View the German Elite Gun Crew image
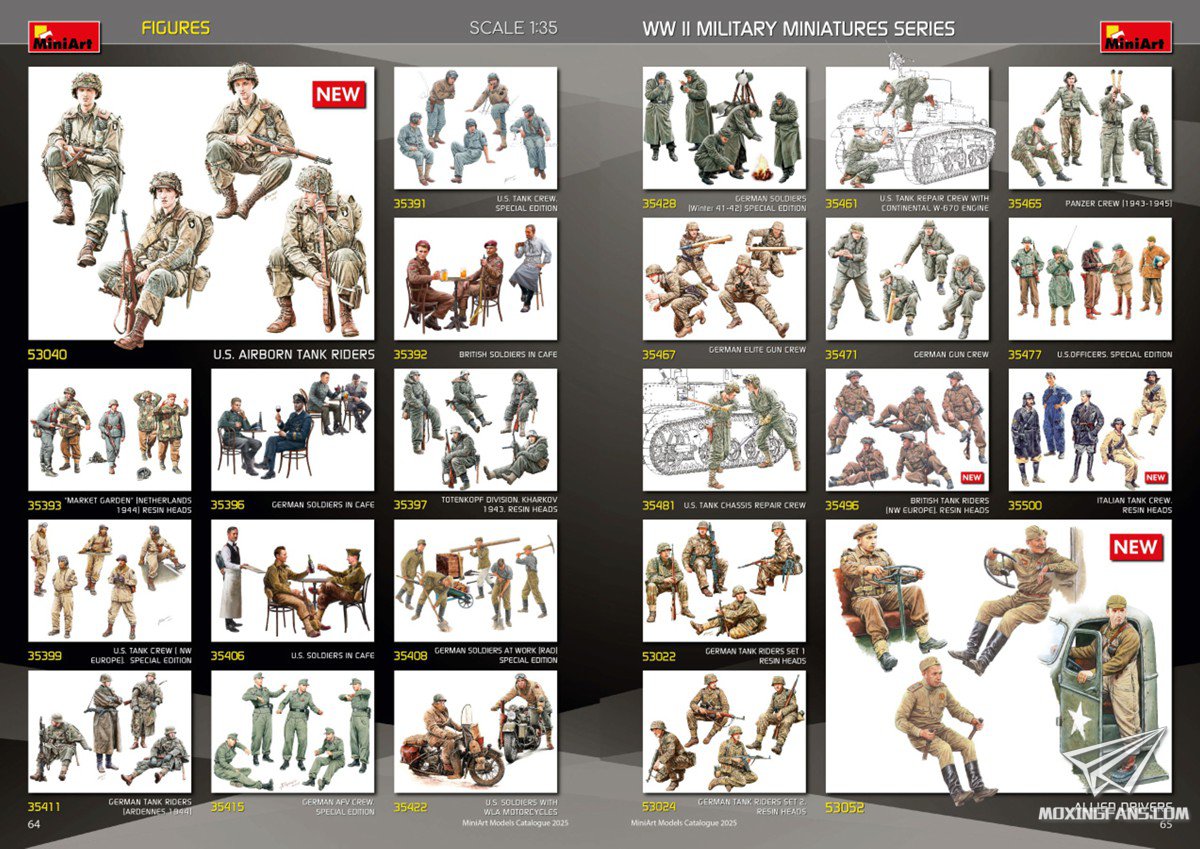This screenshot has width=1200, height=849. pos(724,279)
